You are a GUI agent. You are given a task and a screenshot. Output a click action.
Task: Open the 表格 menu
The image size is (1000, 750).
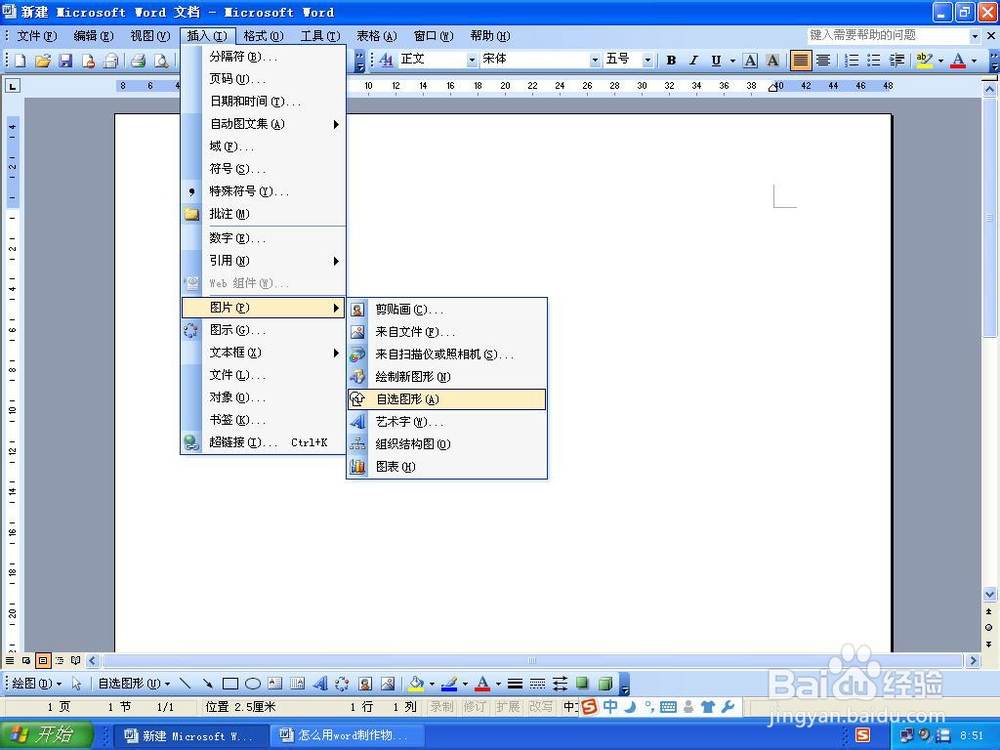pyautogui.click(x=376, y=36)
